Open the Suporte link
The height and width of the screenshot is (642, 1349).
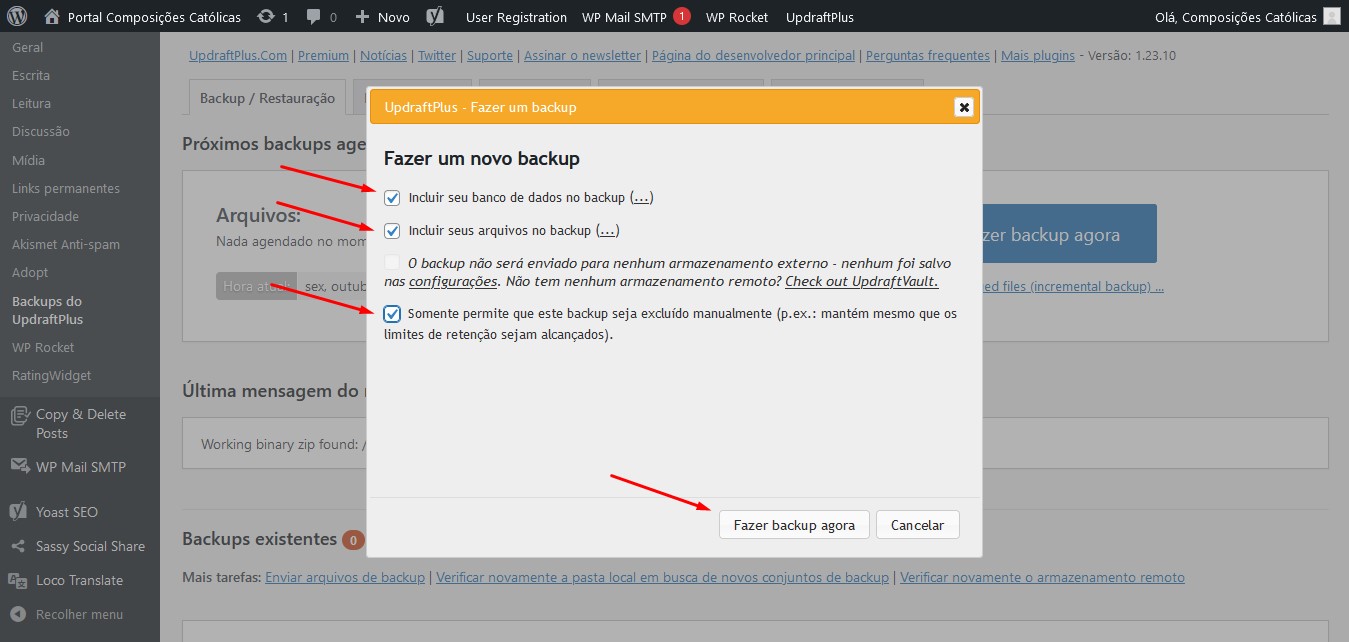click(490, 56)
